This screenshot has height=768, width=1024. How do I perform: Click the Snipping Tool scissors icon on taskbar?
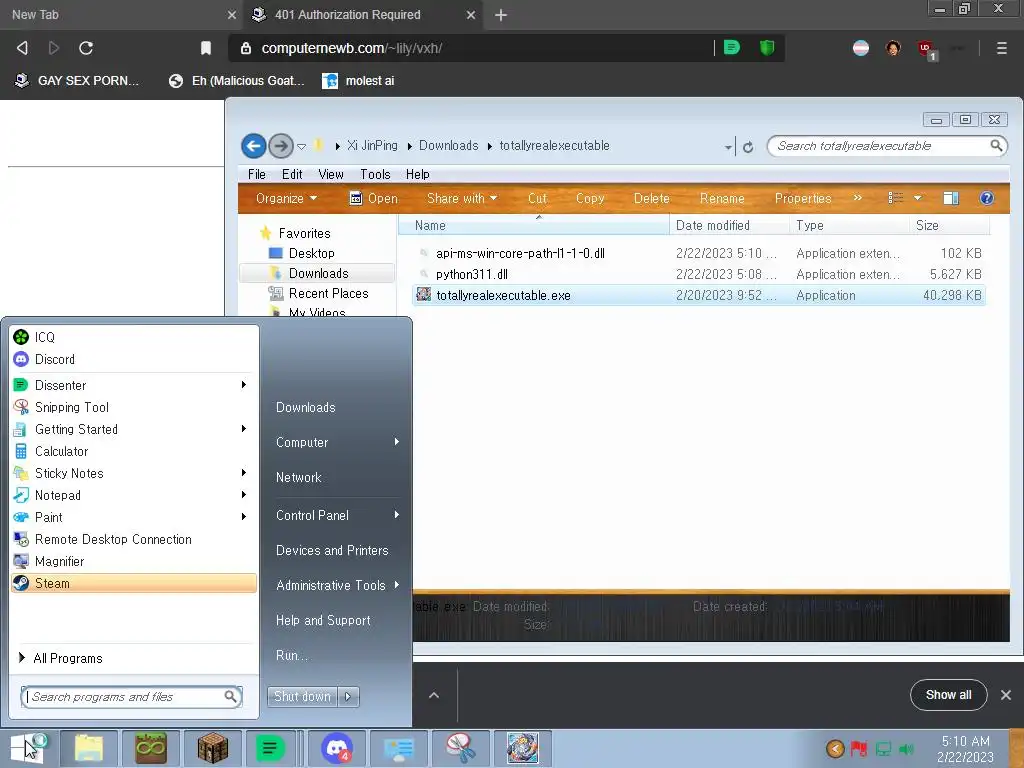[x=460, y=748]
